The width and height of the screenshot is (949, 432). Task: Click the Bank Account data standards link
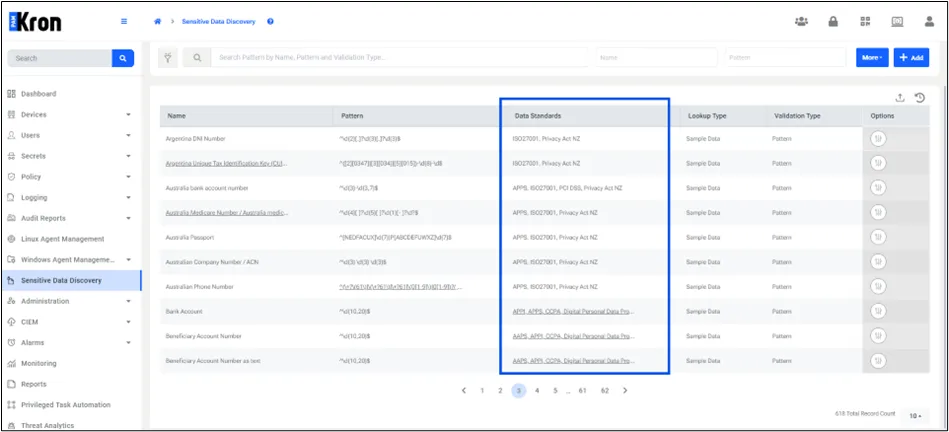[x=573, y=312]
